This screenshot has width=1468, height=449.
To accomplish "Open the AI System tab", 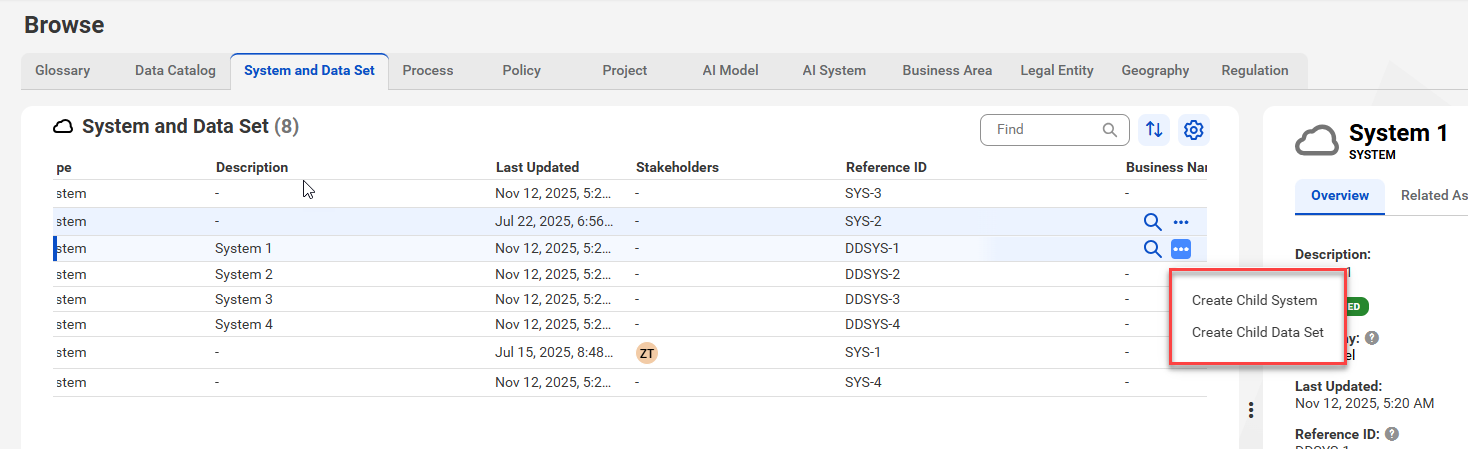I will click(x=834, y=71).
